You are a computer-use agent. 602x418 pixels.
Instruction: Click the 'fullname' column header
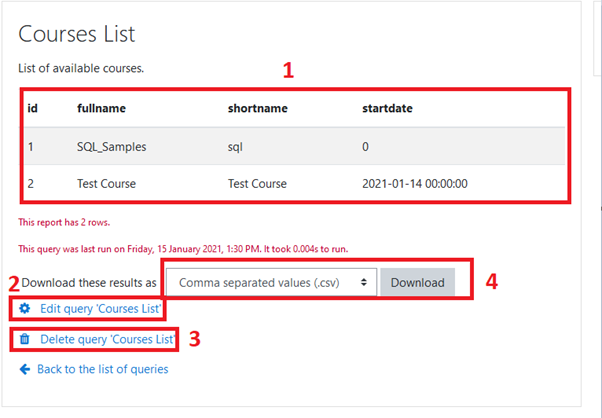click(x=101, y=108)
